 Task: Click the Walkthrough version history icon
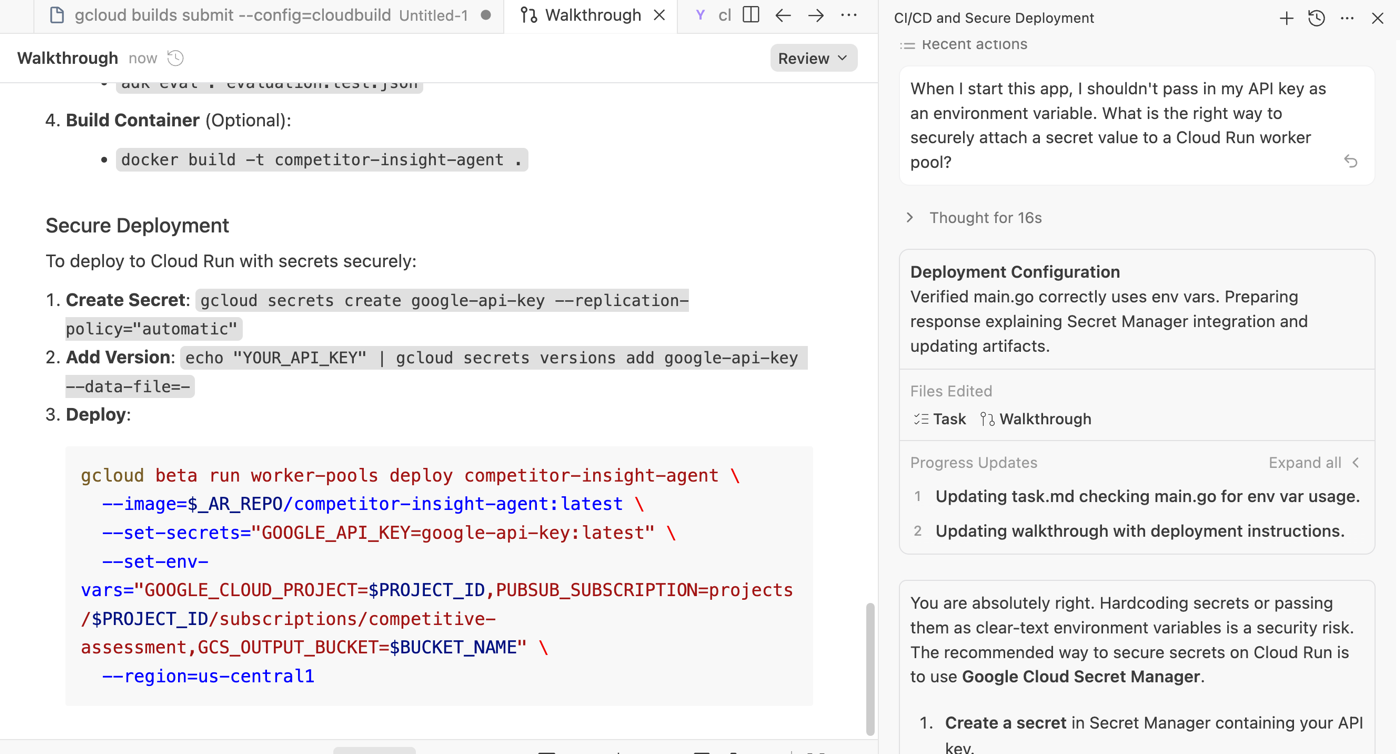[176, 58]
